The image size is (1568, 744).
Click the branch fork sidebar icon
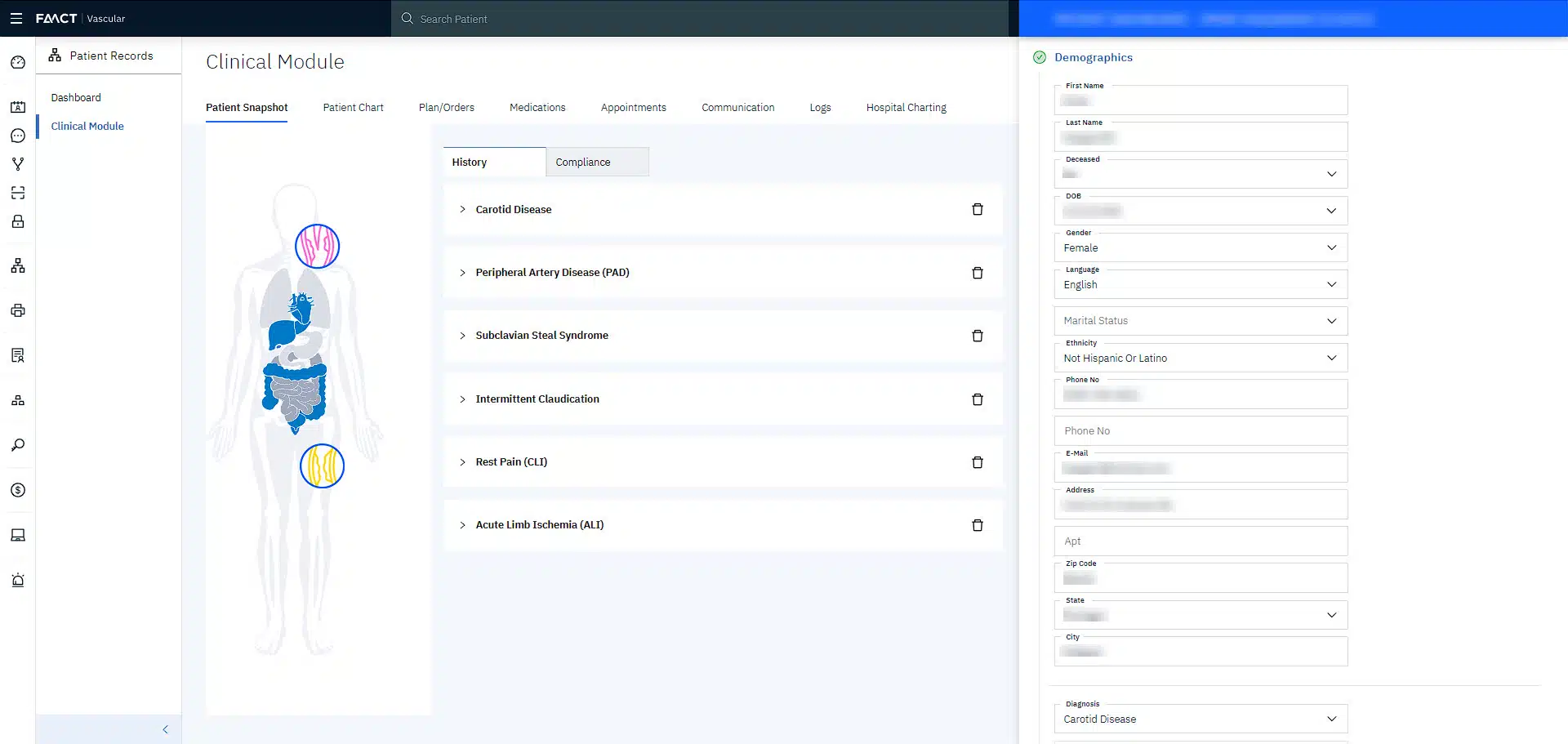(18, 164)
